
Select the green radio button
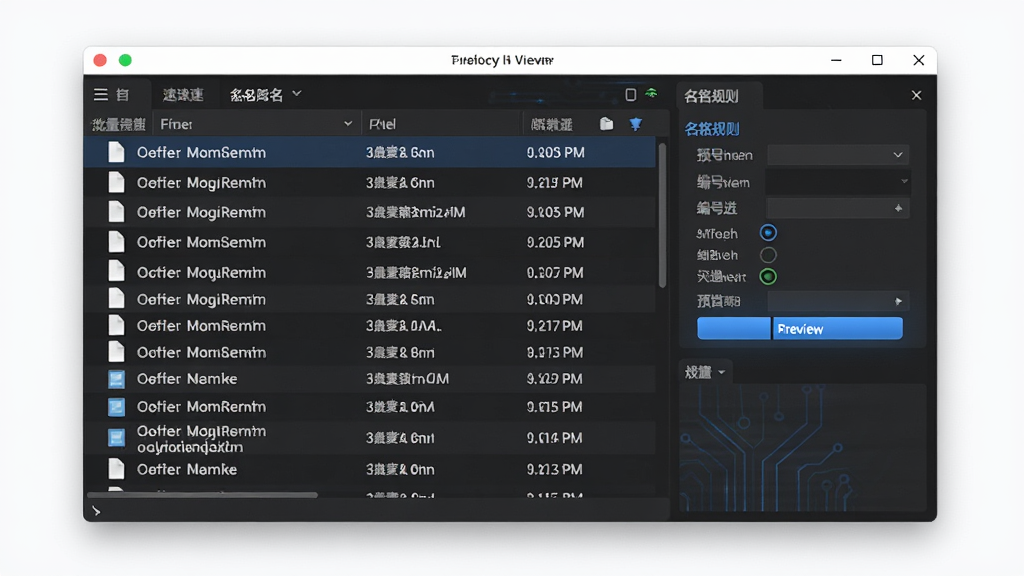point(768,277)
